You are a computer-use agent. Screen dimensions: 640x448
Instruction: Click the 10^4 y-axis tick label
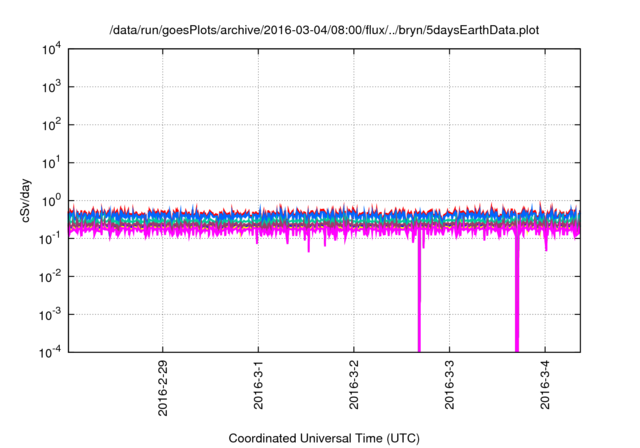[x=52, y=49]
